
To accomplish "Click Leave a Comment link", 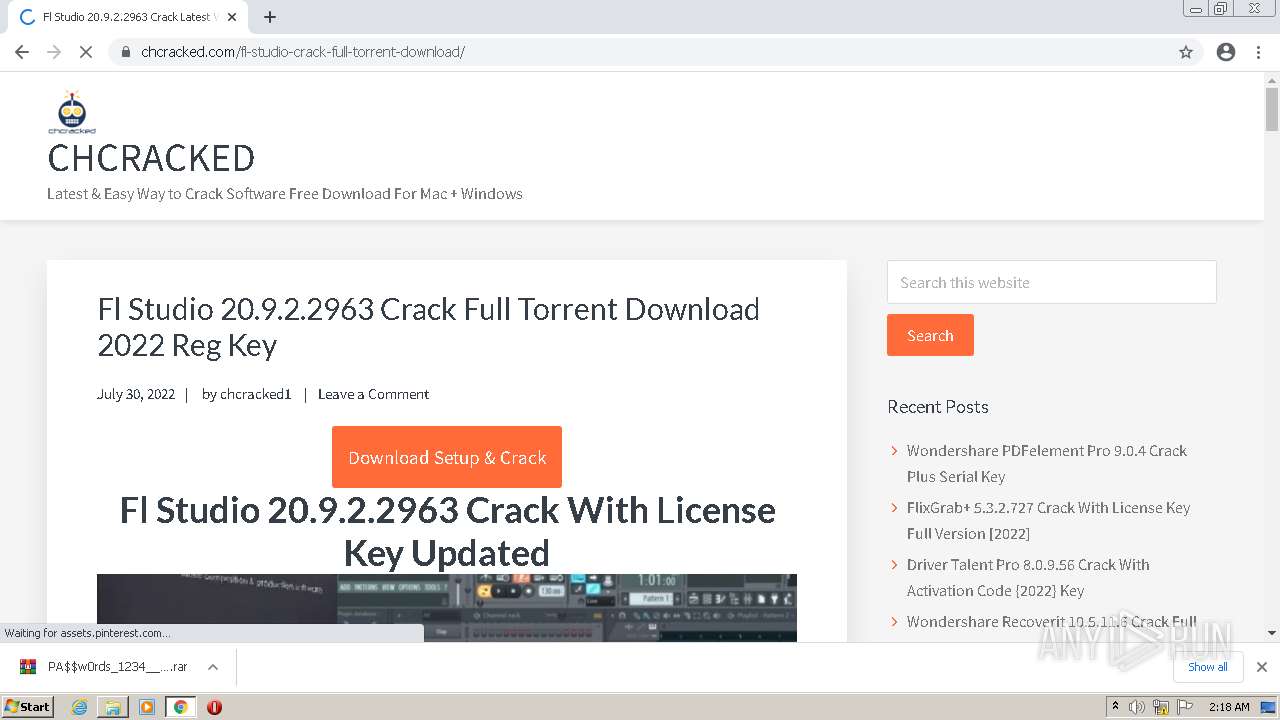I will (x=373, y=394).
